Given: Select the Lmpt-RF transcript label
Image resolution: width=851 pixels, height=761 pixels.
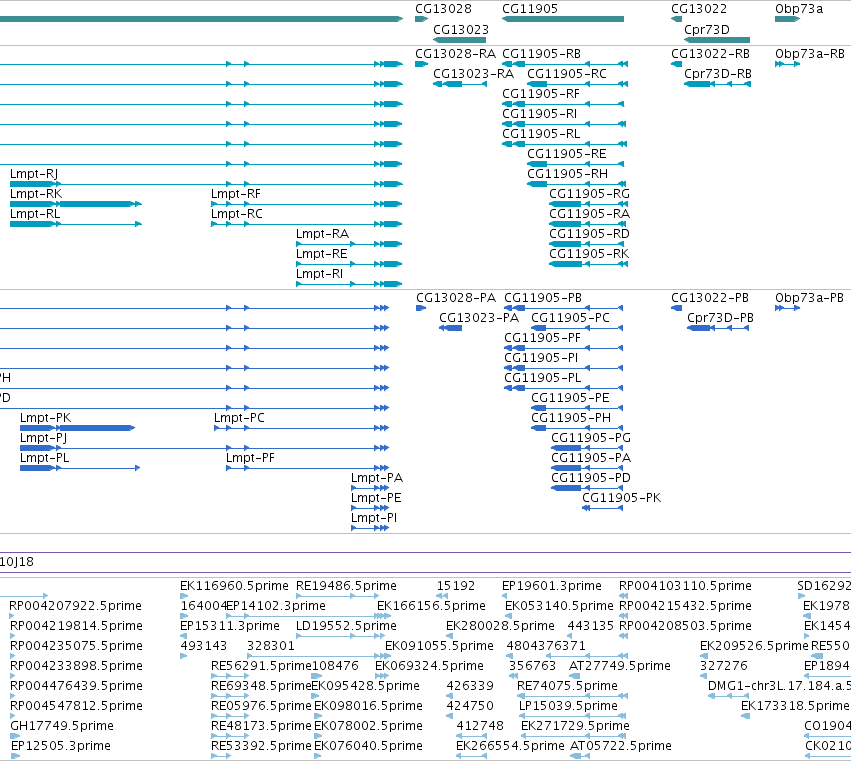Looking at the screenshot, I should coord(236,194).
